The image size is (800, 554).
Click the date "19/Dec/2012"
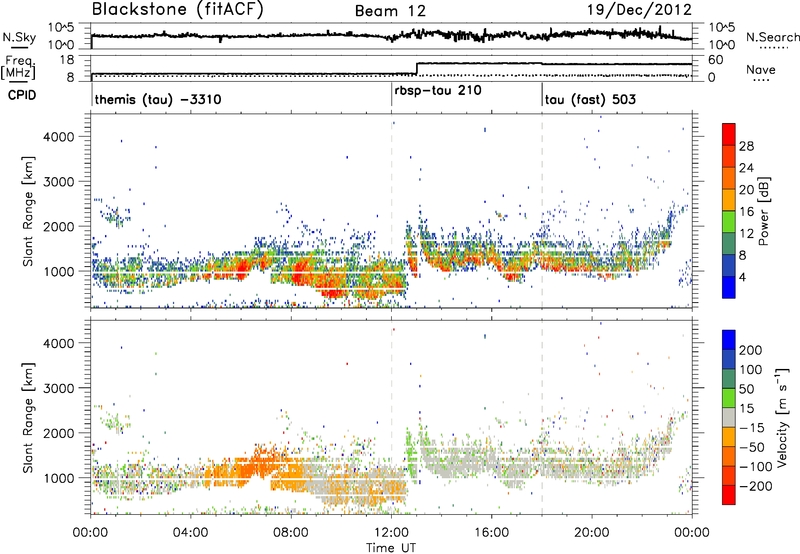pyautogui.click(x=639, y=9)
